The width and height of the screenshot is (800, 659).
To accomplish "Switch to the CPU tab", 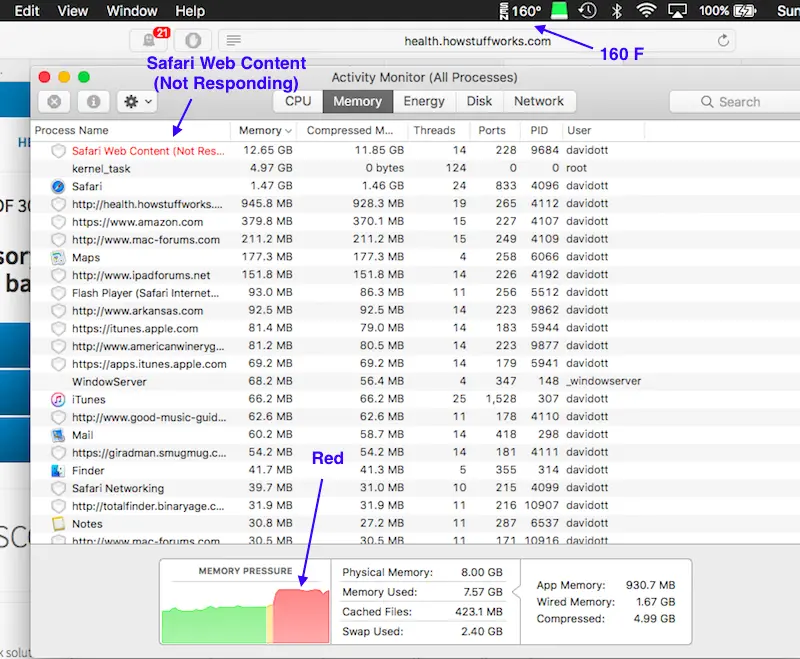I will (x=298, y=101).
